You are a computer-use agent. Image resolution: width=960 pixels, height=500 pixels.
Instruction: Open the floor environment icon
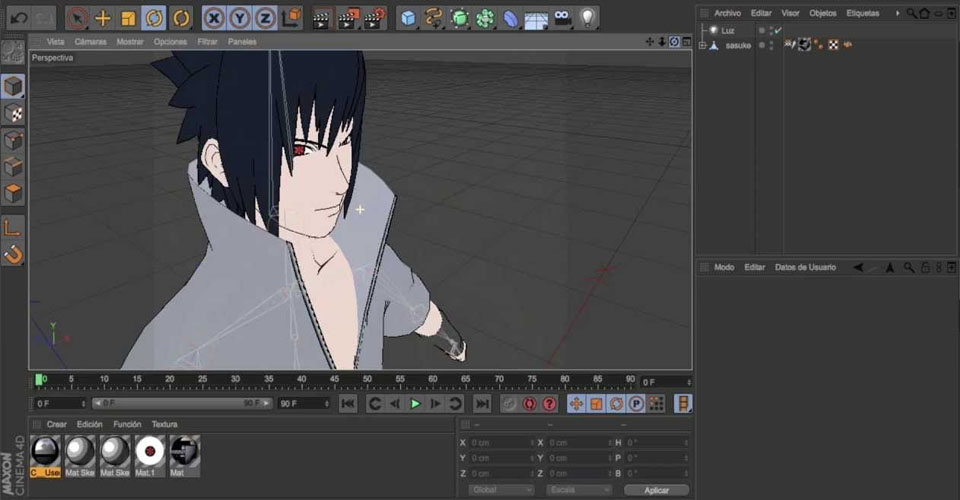click(536, 18)
